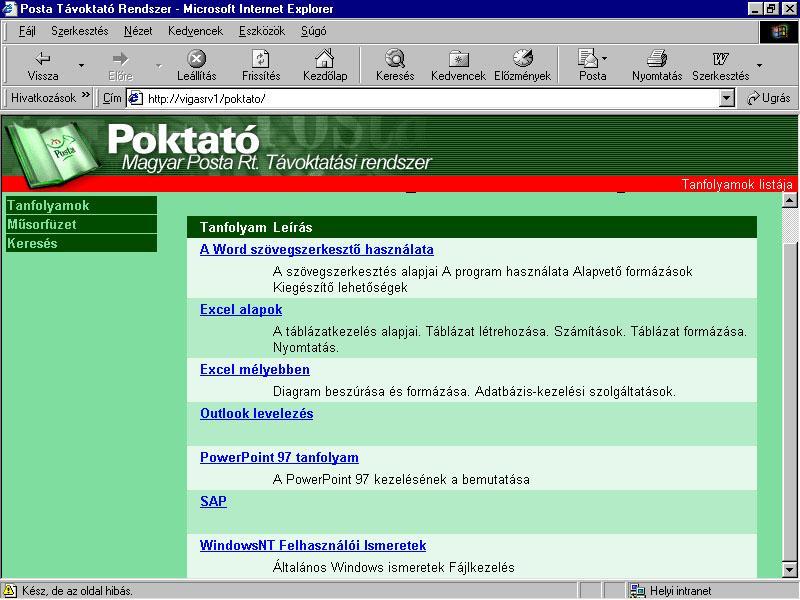Print the page with Nyomtatás
Screen dimensions: 800x600
(657, 65)
